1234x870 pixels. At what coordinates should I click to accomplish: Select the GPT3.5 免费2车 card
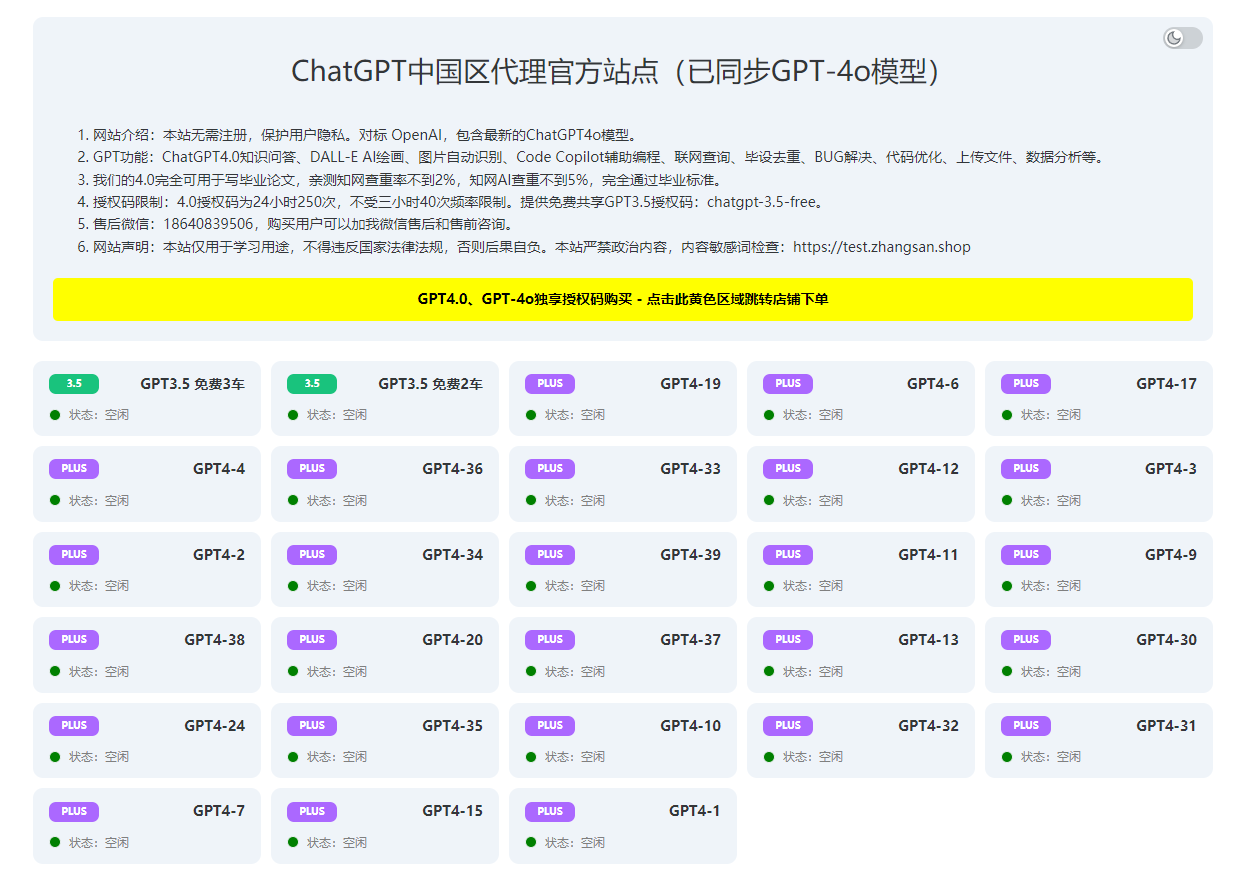click(385, 398)
